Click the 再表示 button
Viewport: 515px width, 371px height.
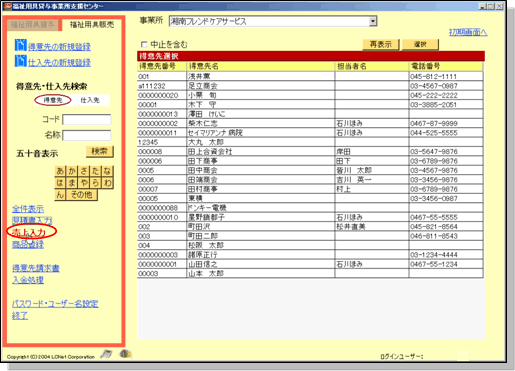coord(381,44)
